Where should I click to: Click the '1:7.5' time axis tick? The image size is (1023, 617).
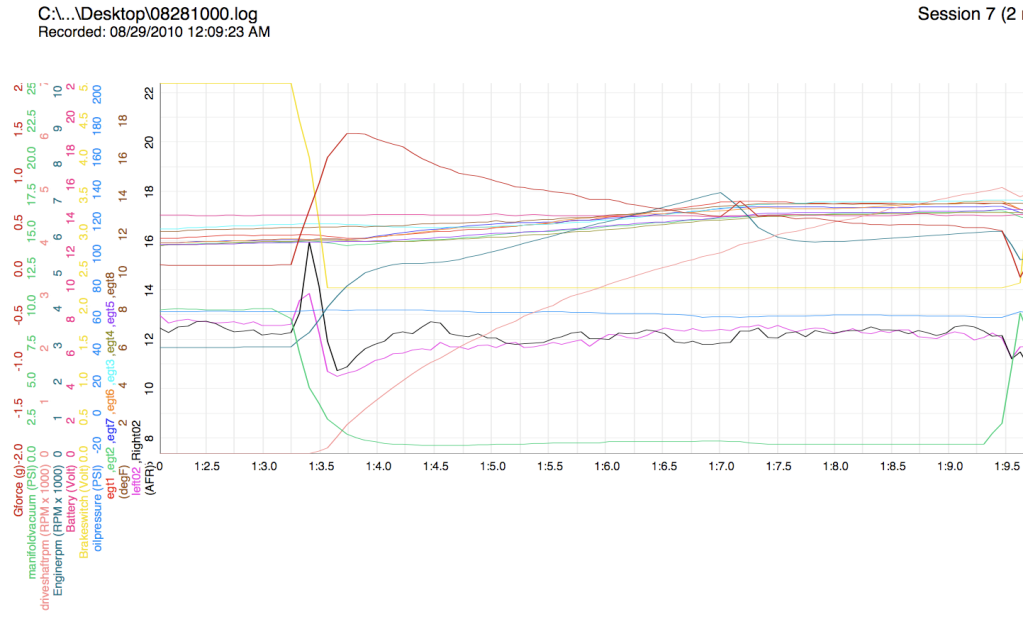click(x=778, y=466)
